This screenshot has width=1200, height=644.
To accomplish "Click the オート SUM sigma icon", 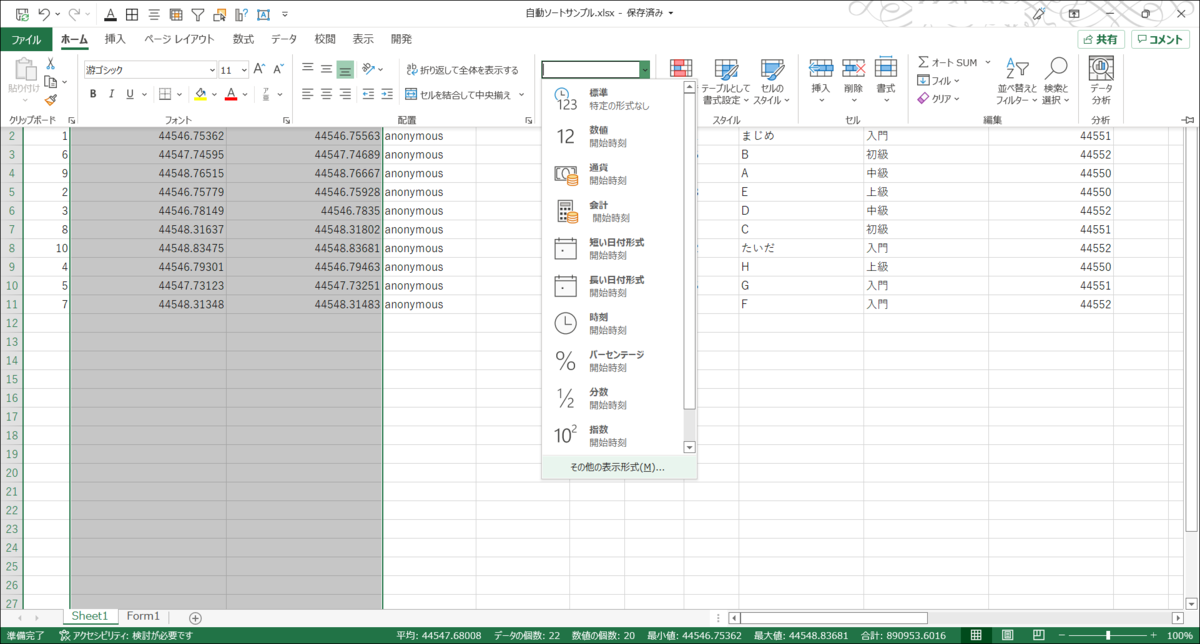I will coord(924,62).
